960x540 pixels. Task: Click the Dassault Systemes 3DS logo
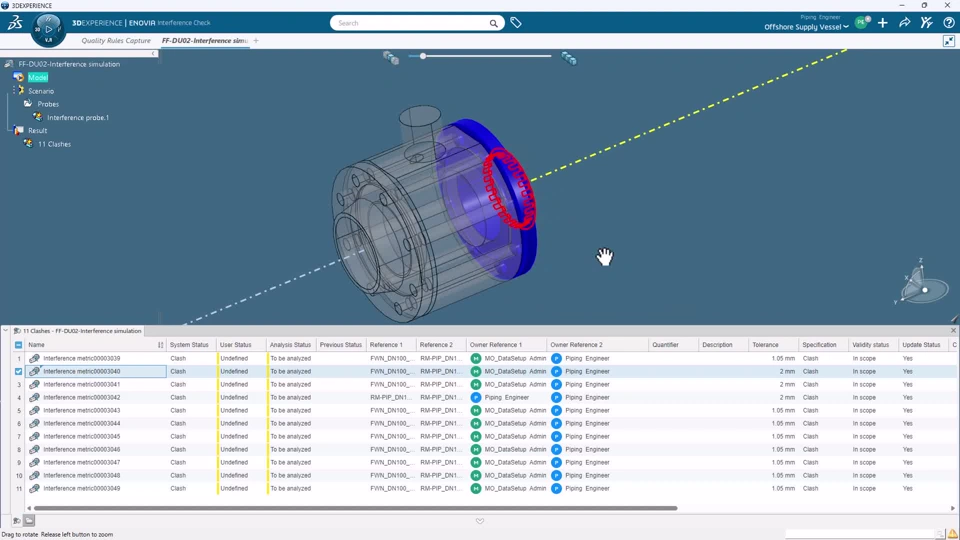click(15, 23)
